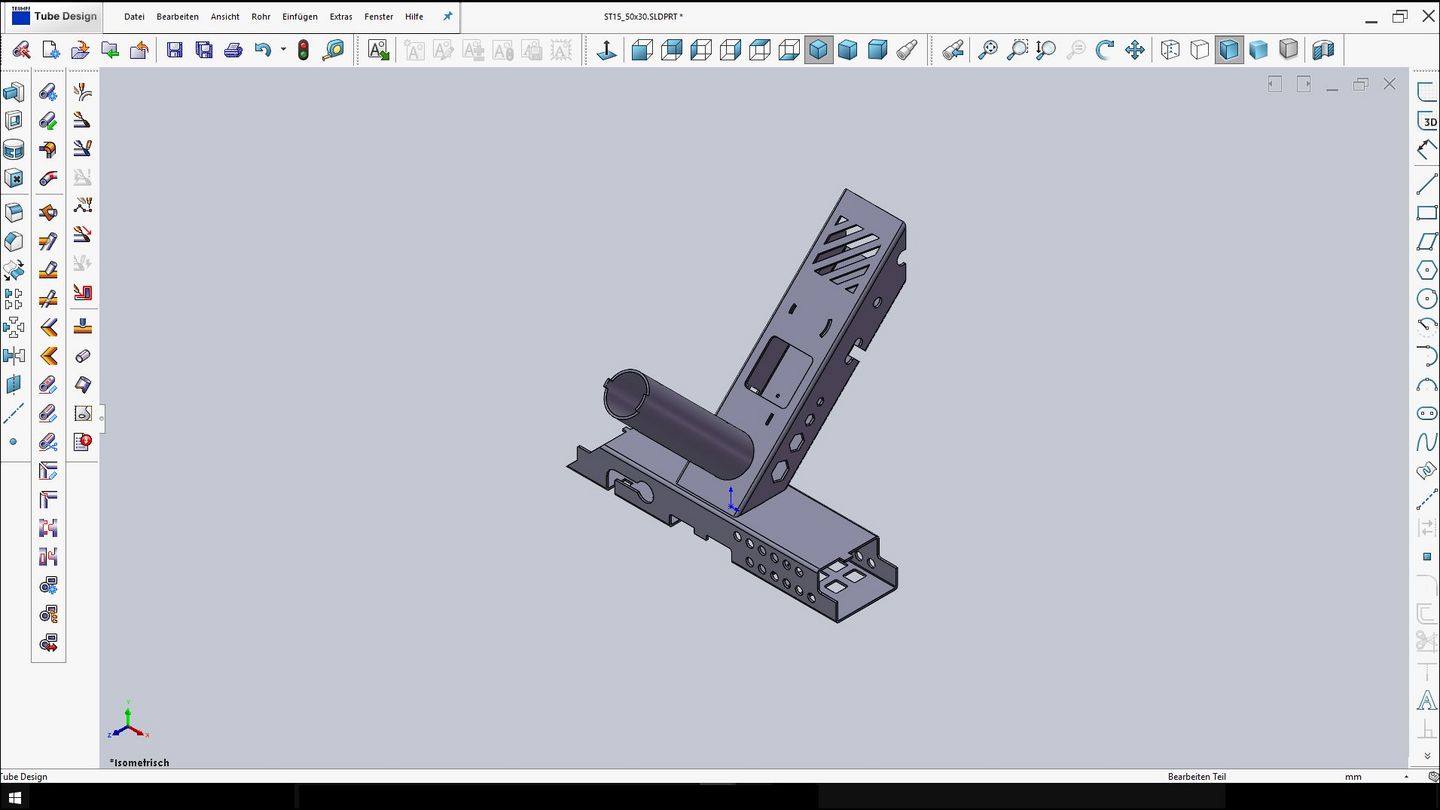Open the Extras menu
Screen dimensions: 1440x810
pyautogui.click(x=340, y=16)
